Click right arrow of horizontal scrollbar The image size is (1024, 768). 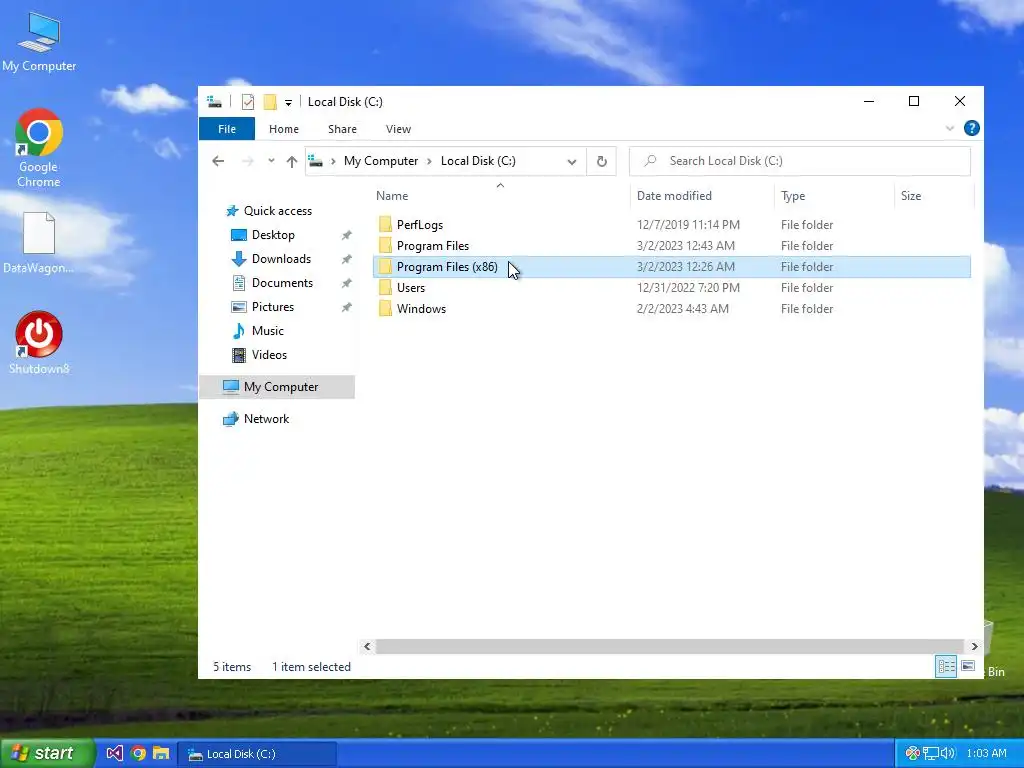(974, 647)
